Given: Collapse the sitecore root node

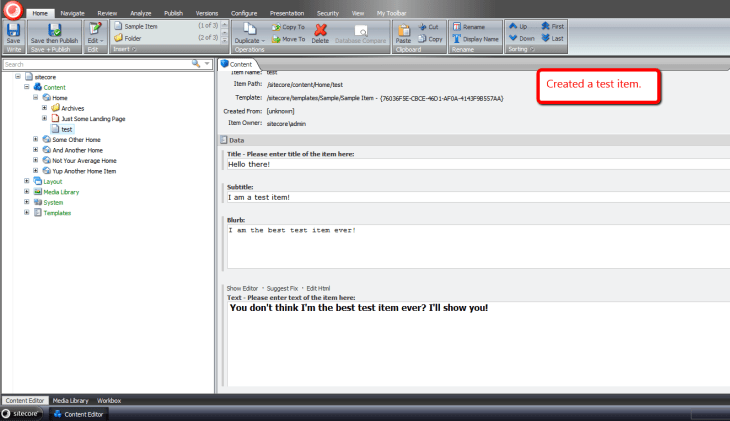Looking at the screenshot, I should 18,76.
